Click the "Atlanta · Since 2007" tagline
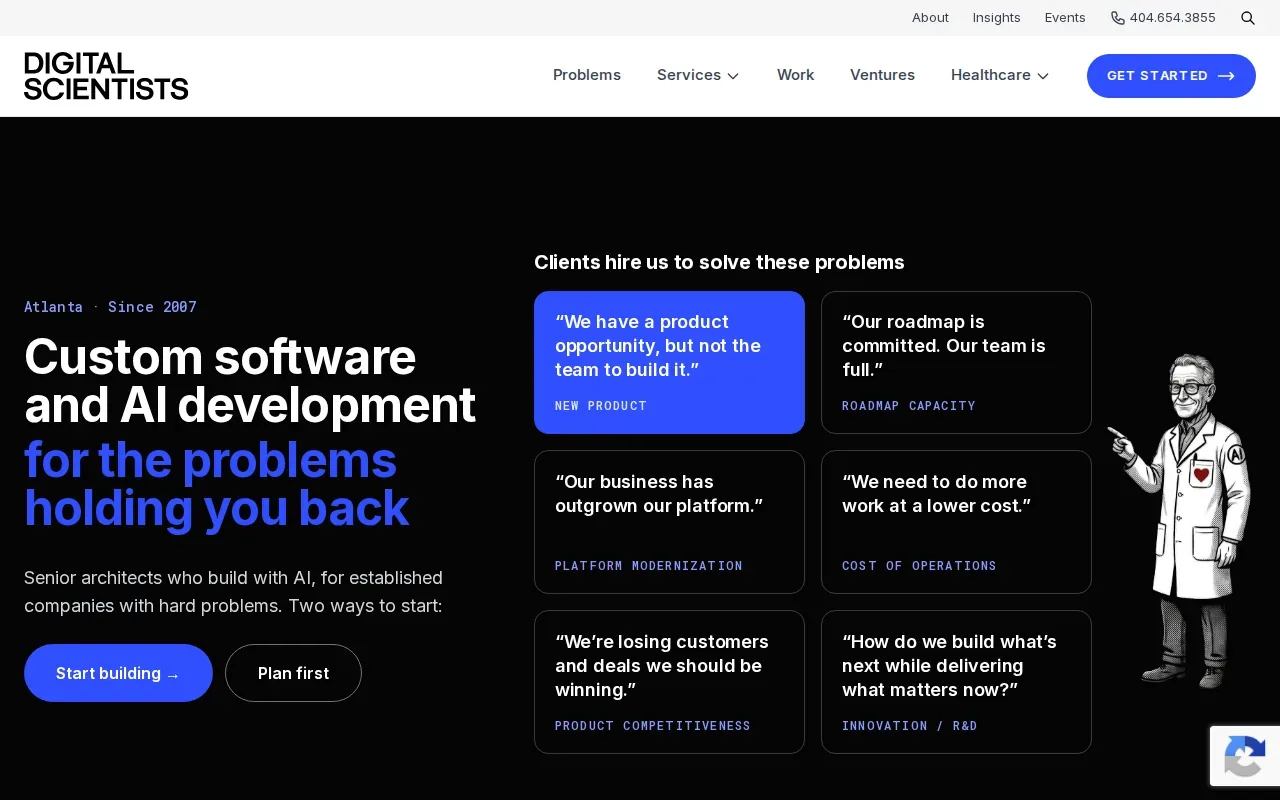The height and width of the screenshot is (800, 1280). click(110, 307)
